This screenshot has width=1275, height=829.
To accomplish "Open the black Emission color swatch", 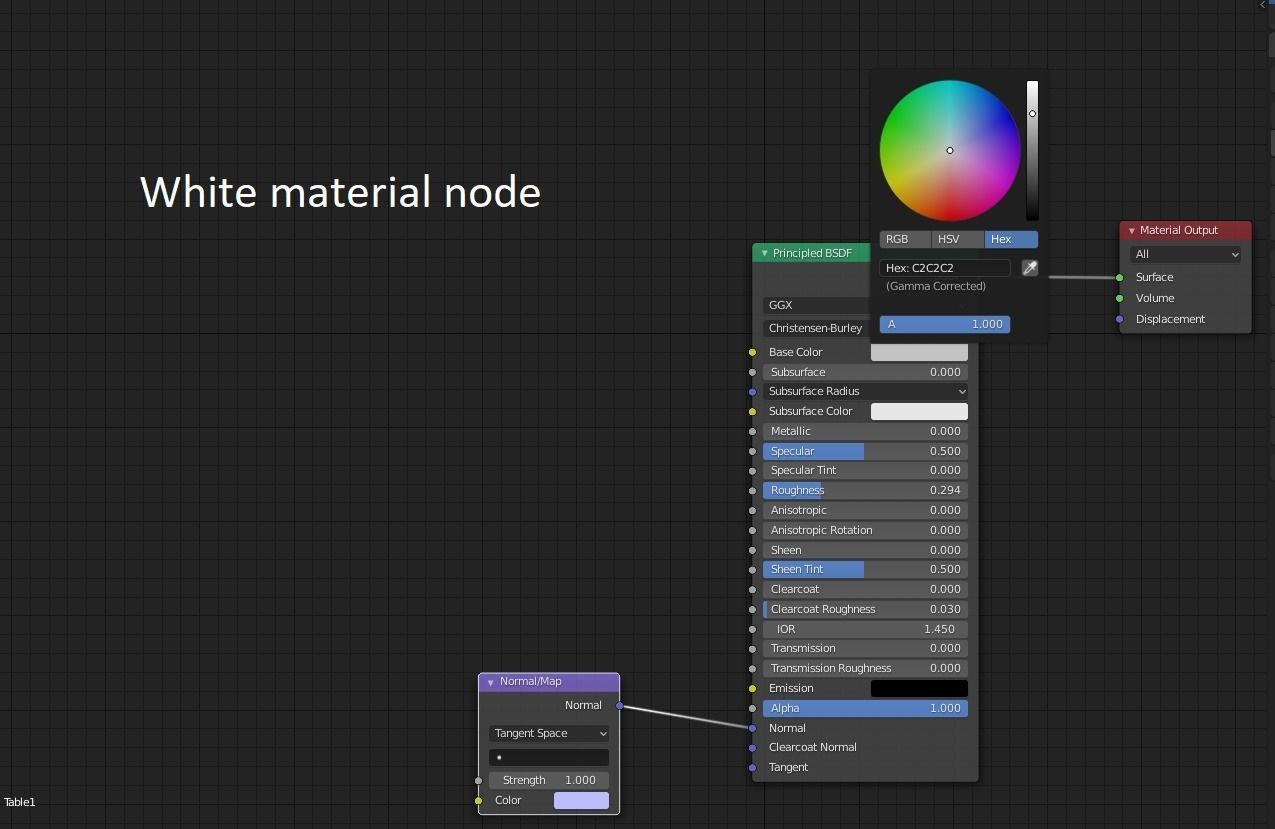I will point(919,688).
